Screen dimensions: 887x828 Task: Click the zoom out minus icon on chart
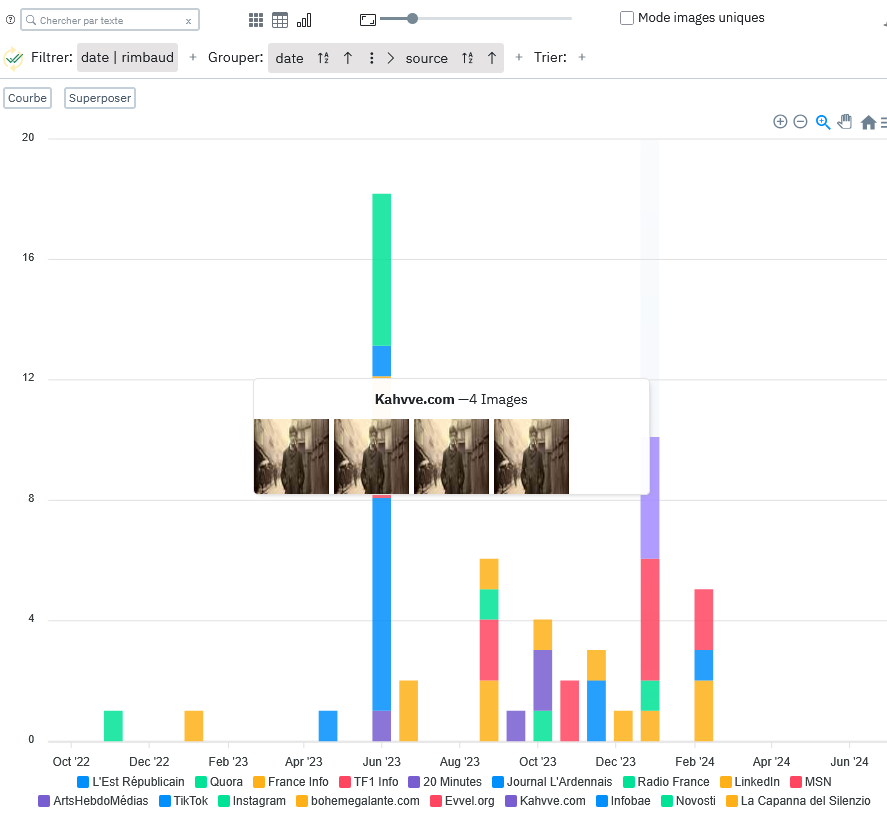[800, 122]
